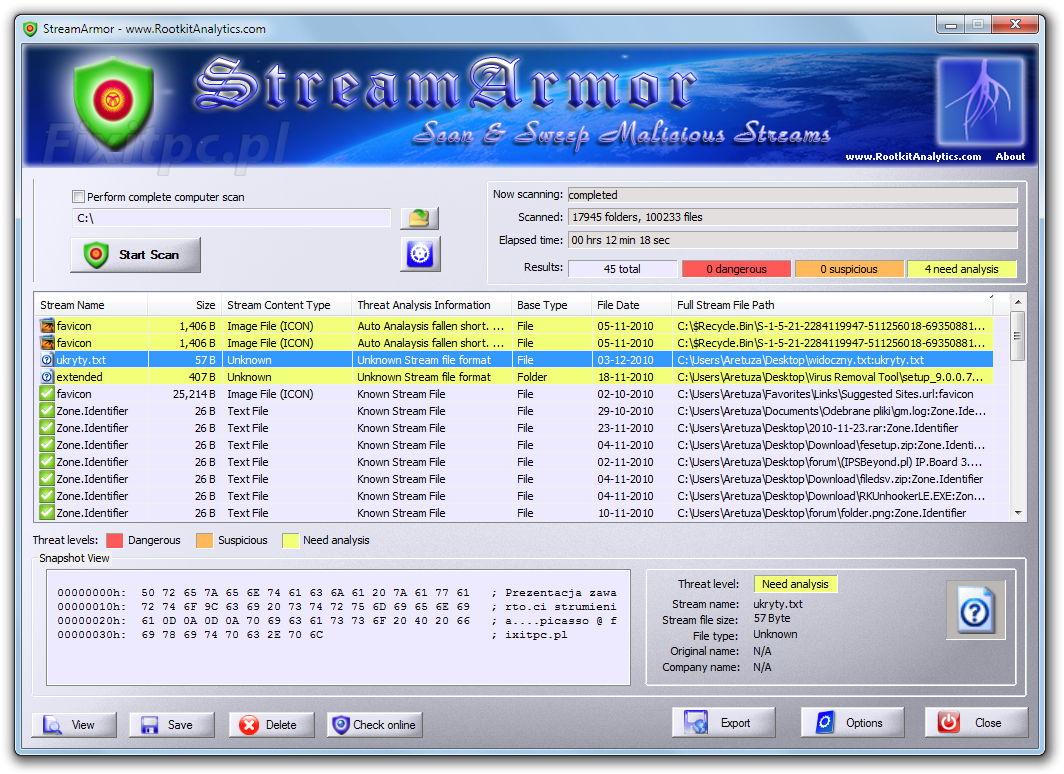Screen dimensions: 1064x774
Task: Click green check icon of 23-11-2010 Zone.Identifier row
Action: 47,428
